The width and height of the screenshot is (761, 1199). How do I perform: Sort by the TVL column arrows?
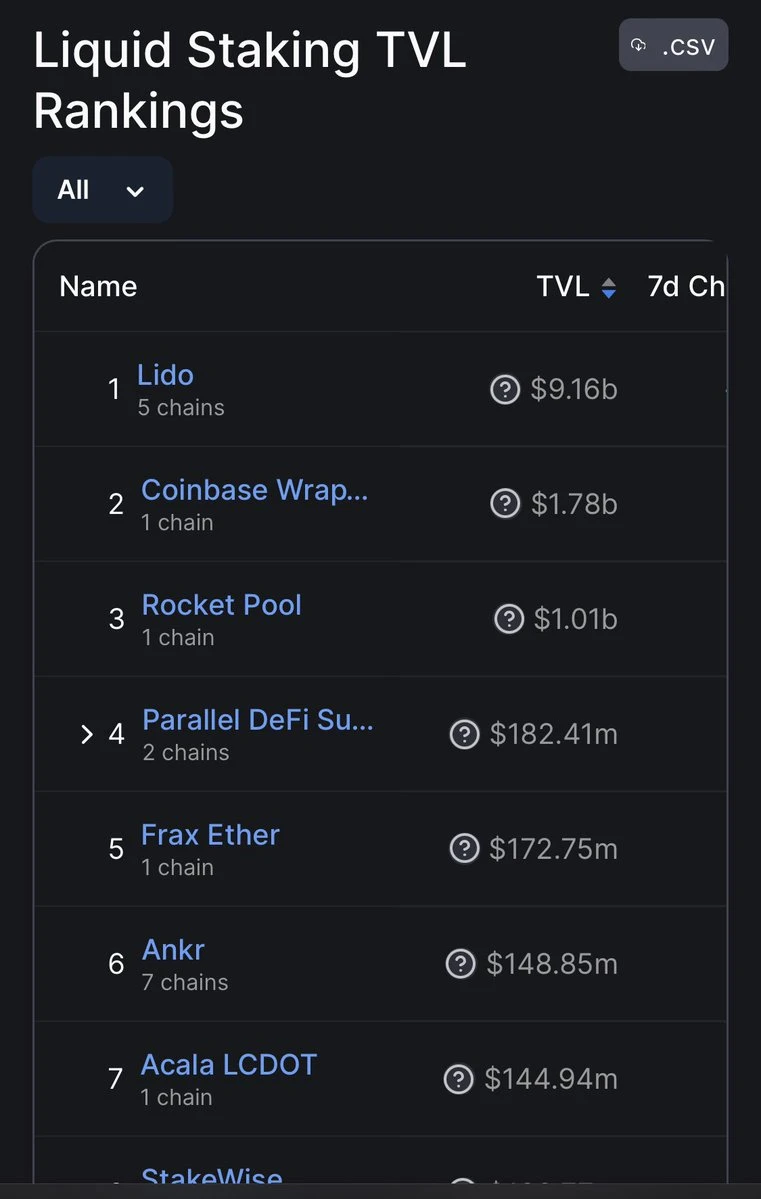[609, 288]
